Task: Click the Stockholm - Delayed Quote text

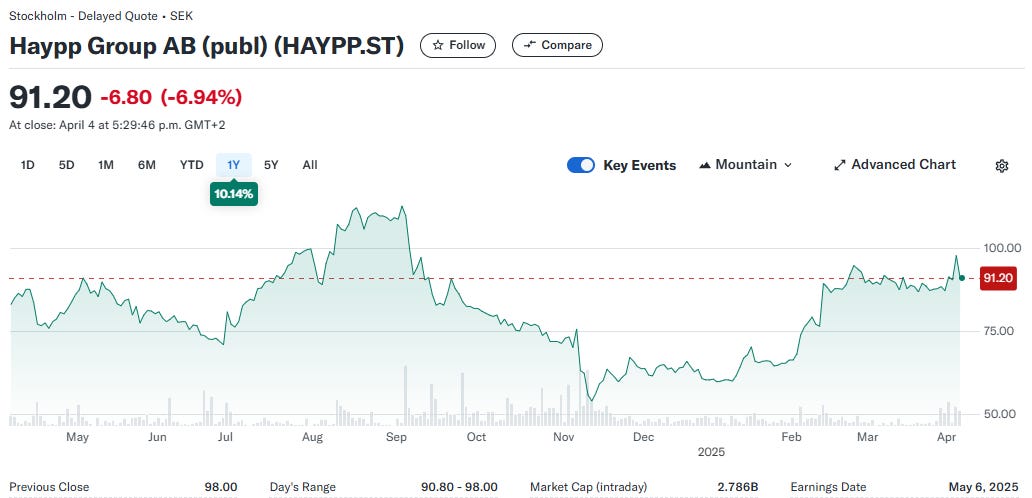Action: (101, 16)
